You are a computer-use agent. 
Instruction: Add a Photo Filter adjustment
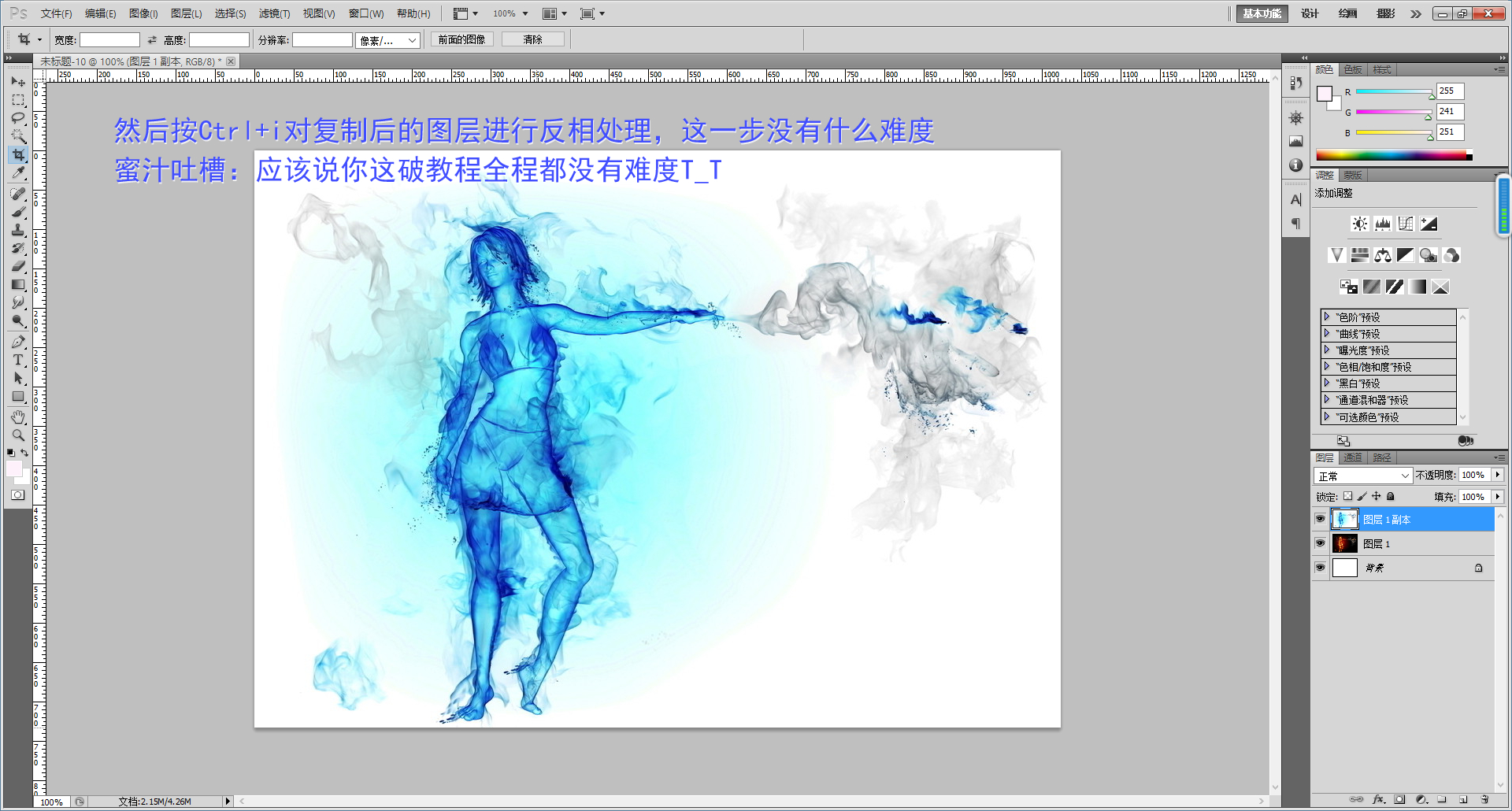(1429, 255)
